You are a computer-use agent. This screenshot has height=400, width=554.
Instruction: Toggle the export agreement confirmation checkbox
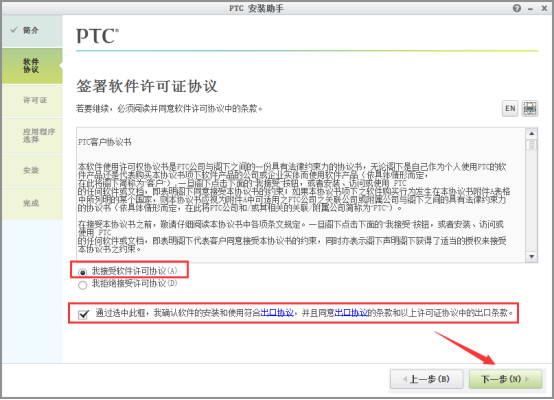point(83,314)
